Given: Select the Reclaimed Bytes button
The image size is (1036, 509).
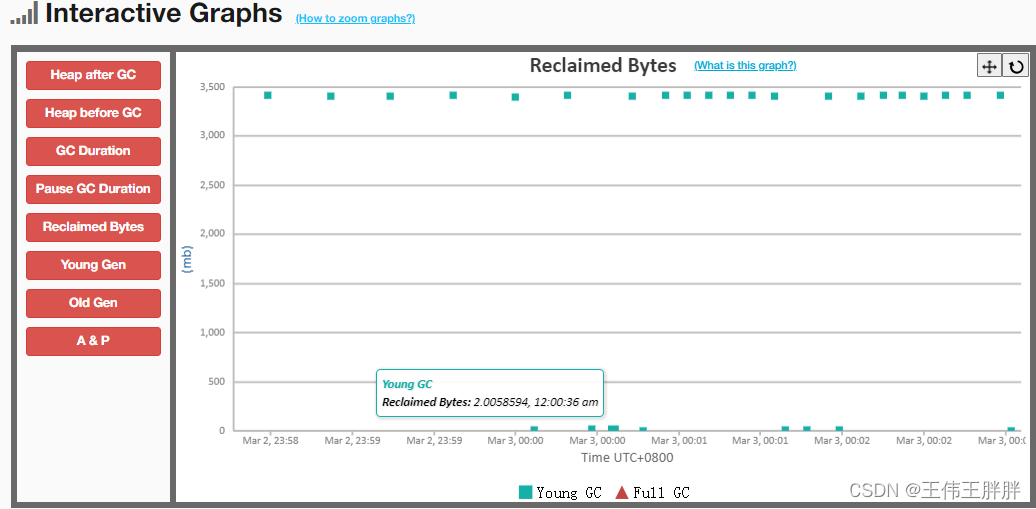Looking at the screenshot, I should pyautogui.click(x=93, y=227).
